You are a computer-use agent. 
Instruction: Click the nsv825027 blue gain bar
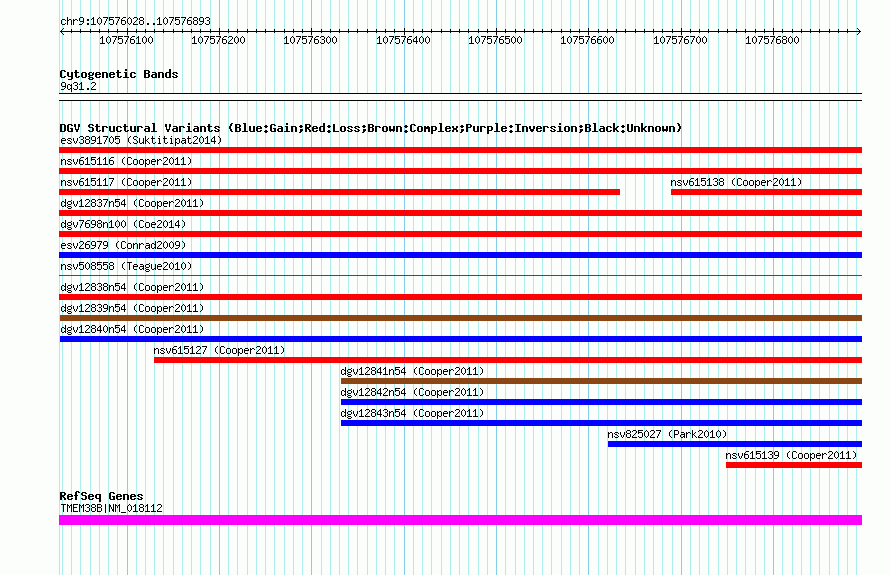735,444
